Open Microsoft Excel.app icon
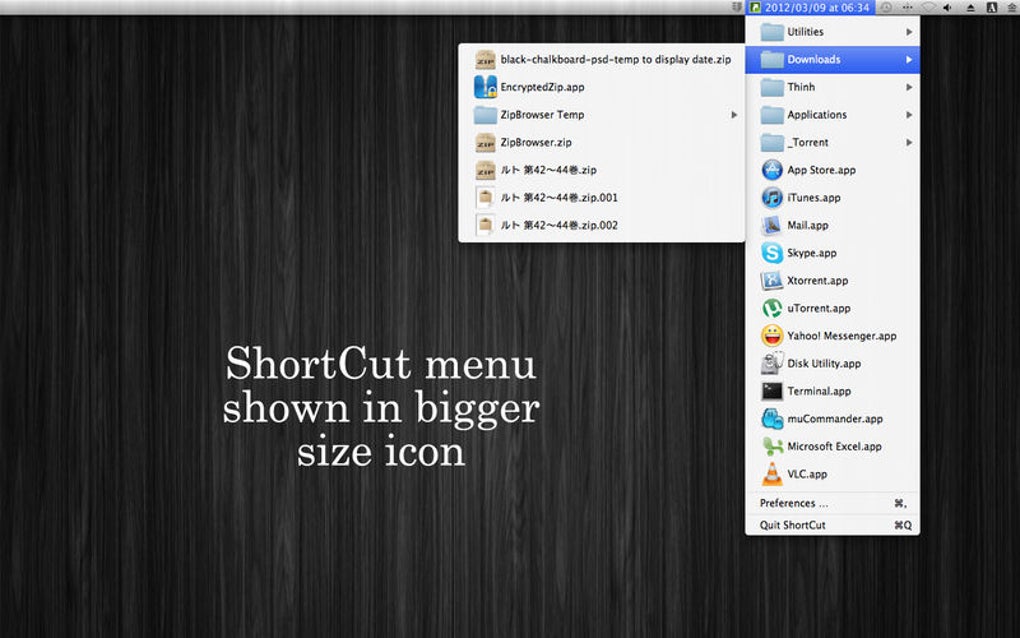The height and width of the screenshot is (638, 1020). 772,446
